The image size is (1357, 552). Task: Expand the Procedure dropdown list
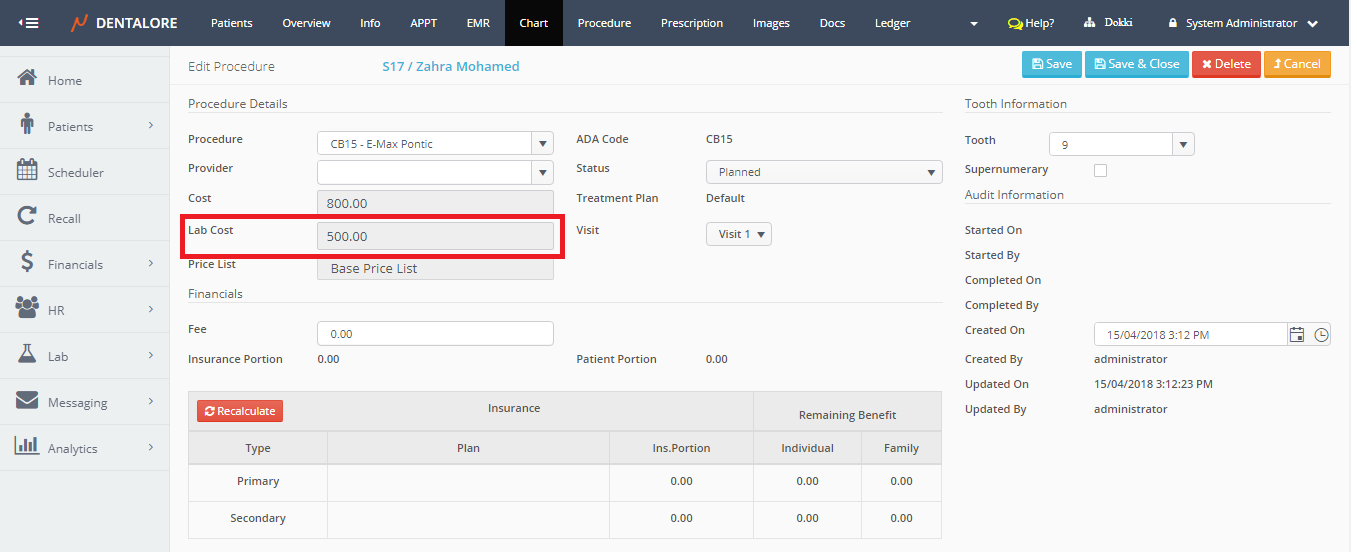[542, 144]
